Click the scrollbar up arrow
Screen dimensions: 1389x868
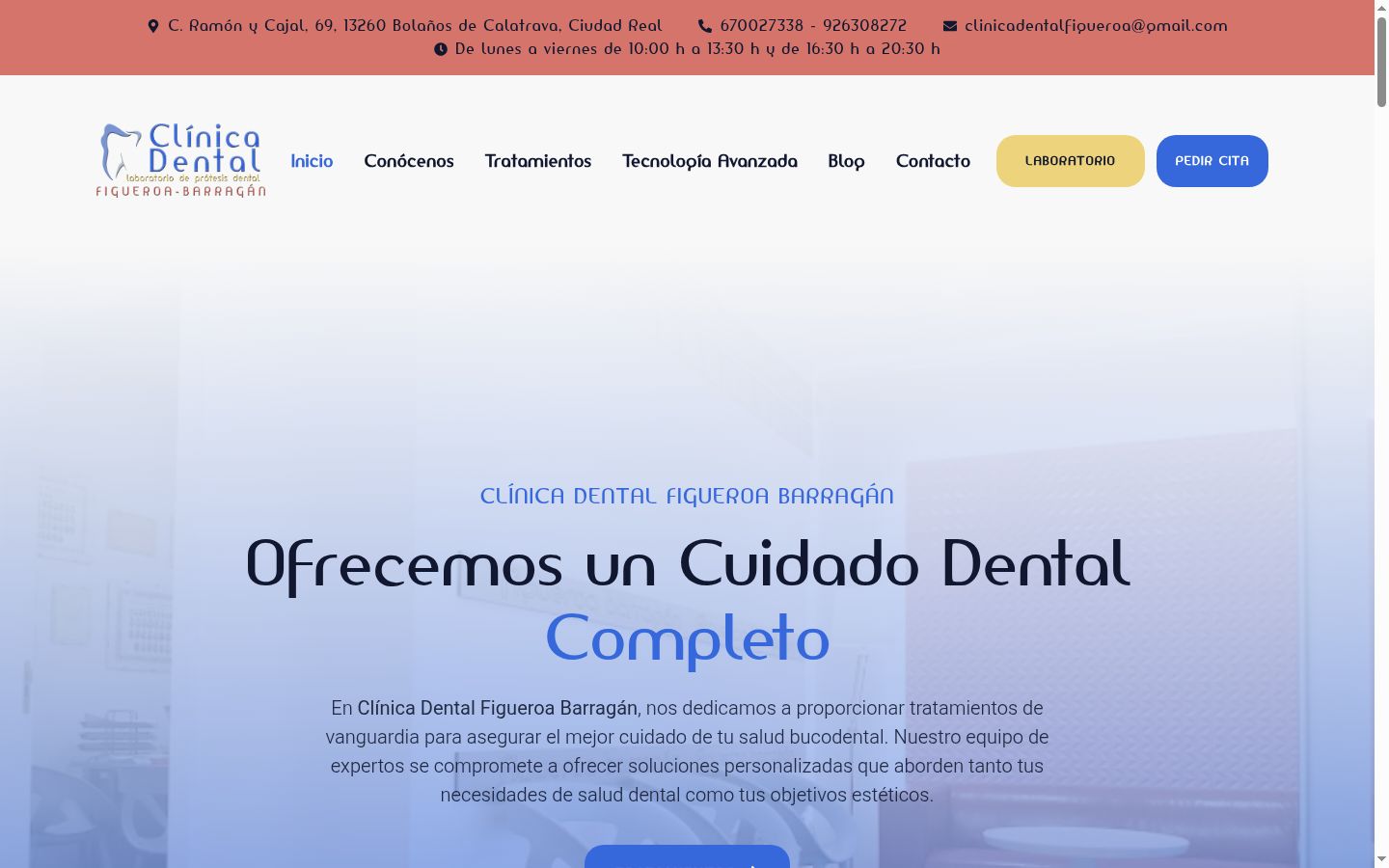1381,7
